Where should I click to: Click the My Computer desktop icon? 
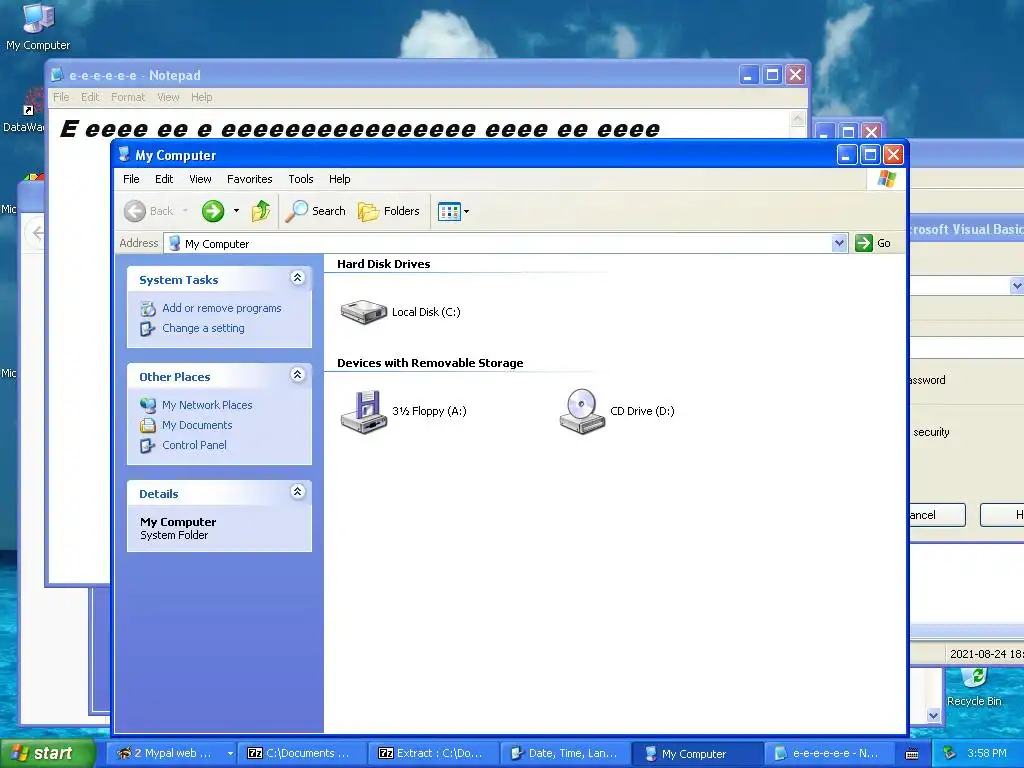pyautogui.click(x=38, y=26)
